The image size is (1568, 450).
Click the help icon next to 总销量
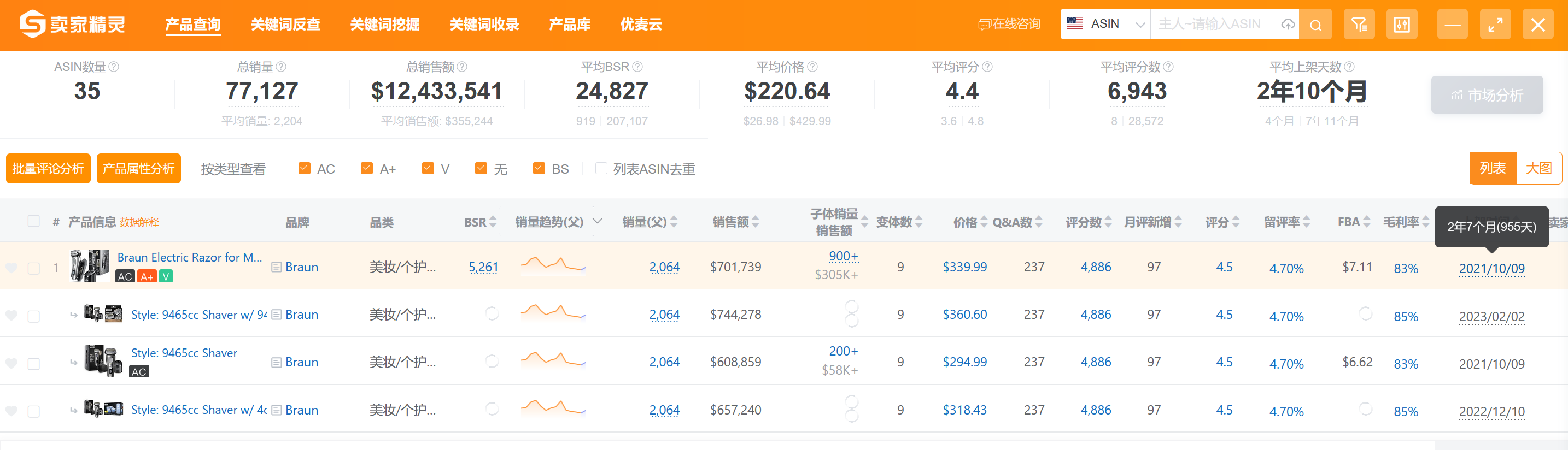(x=280, y=66)
